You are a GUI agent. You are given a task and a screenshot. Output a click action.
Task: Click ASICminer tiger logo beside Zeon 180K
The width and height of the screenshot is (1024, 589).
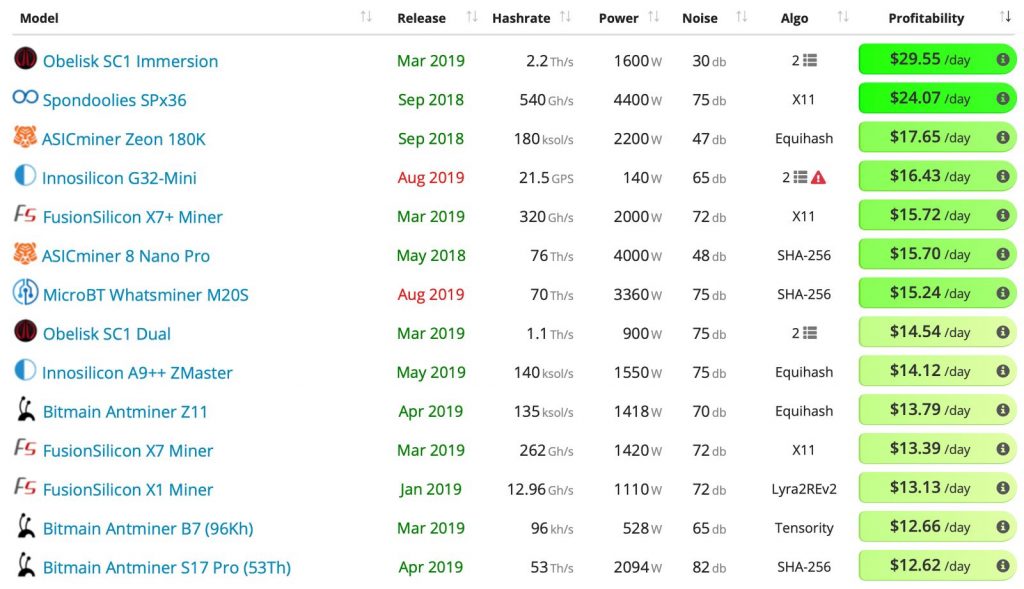[x=25, y=137]
